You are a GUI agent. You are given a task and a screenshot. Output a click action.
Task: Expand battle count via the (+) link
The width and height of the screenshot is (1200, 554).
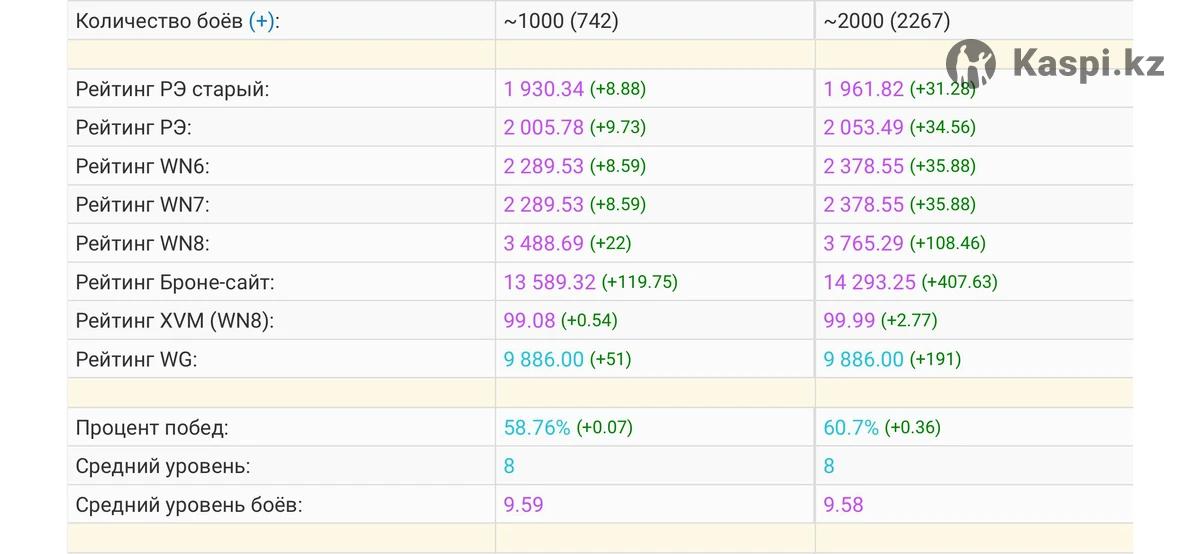pyautogui.click(x=260, y=21)
